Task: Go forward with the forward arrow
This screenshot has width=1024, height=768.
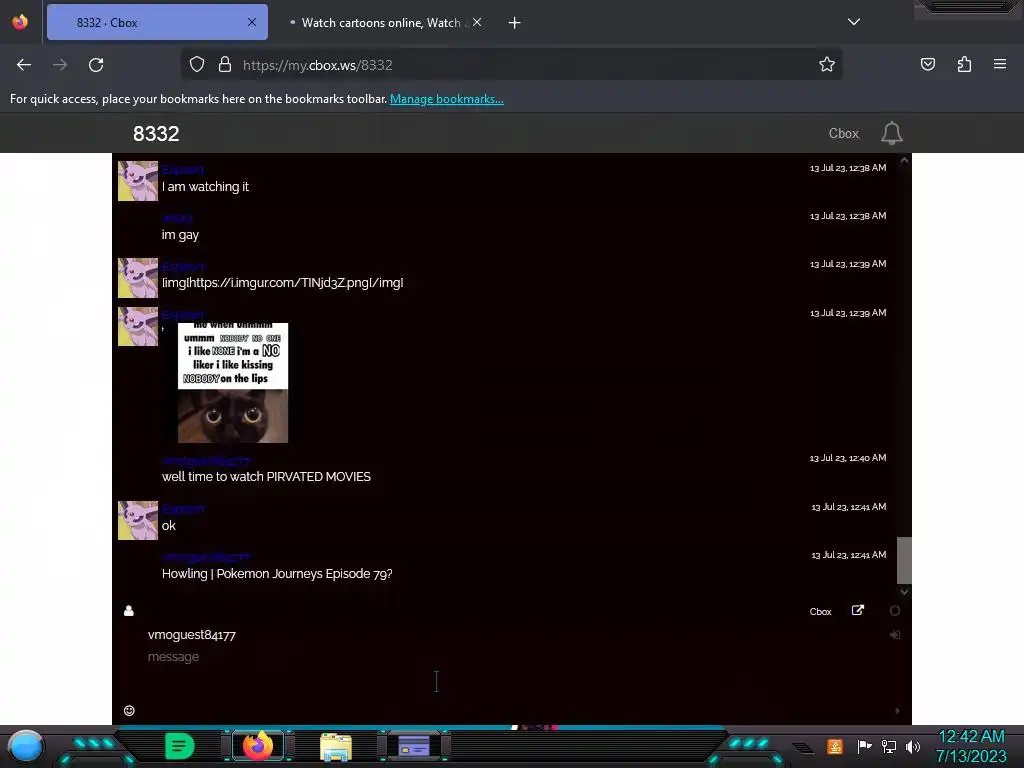Action: [60, 65]
